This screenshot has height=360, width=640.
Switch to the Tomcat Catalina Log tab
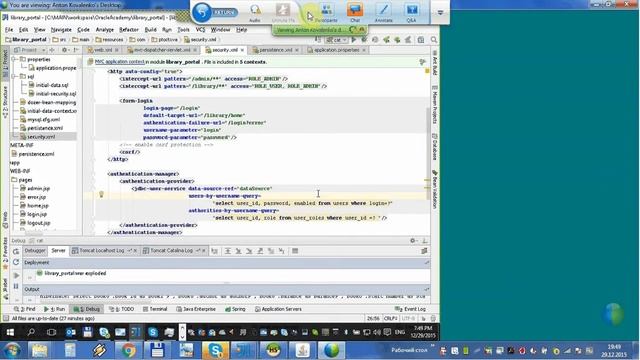[x=171, y=251]
